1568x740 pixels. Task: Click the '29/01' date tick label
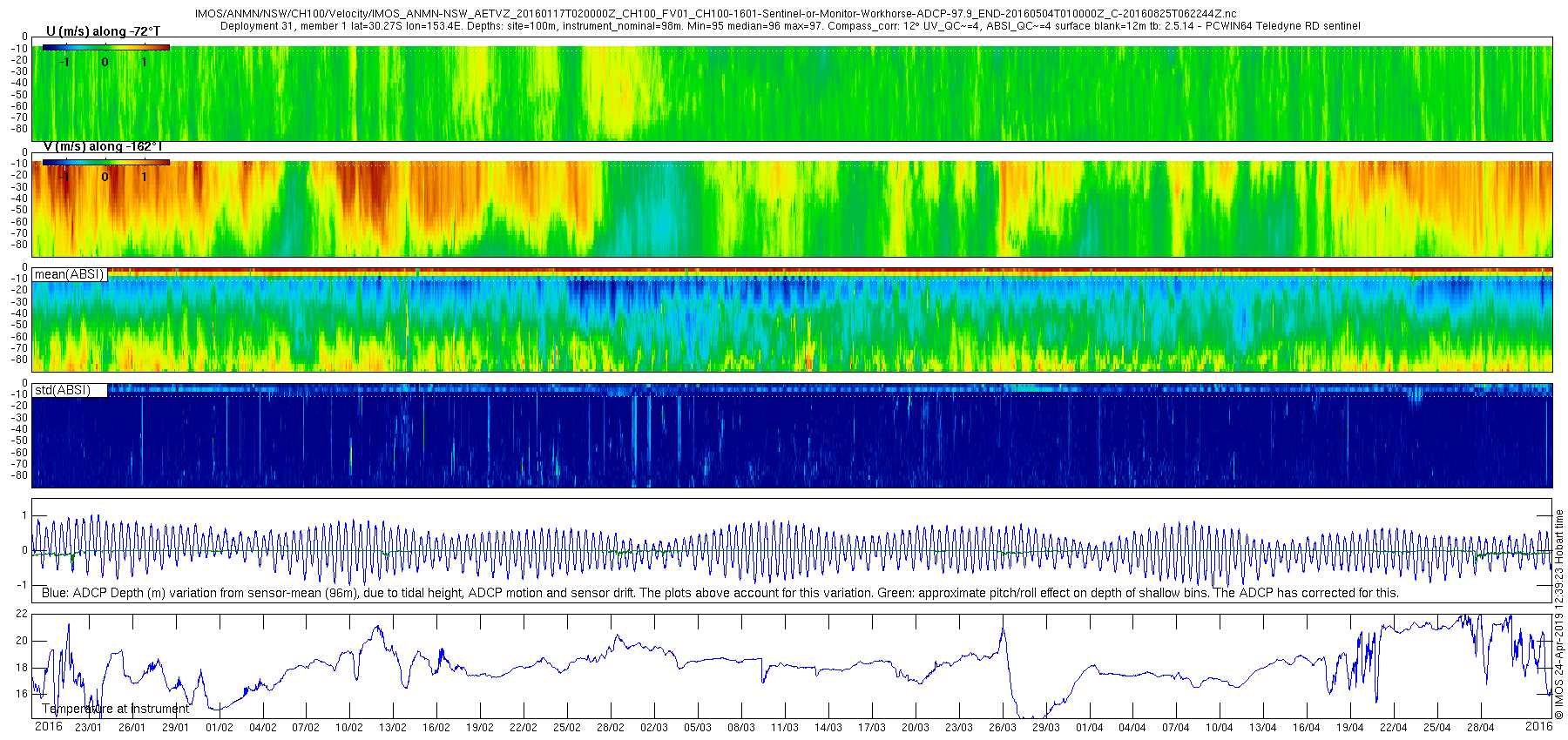pyautogui.click(x=175, y=728)
